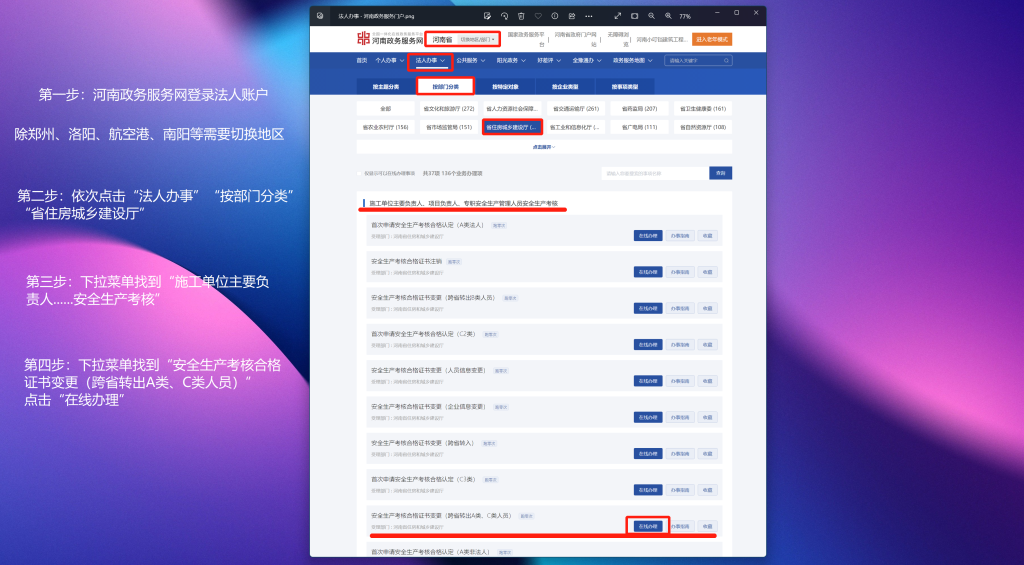
Task: Zoom in using the plus magnifier
Action: tap(668, 16)
